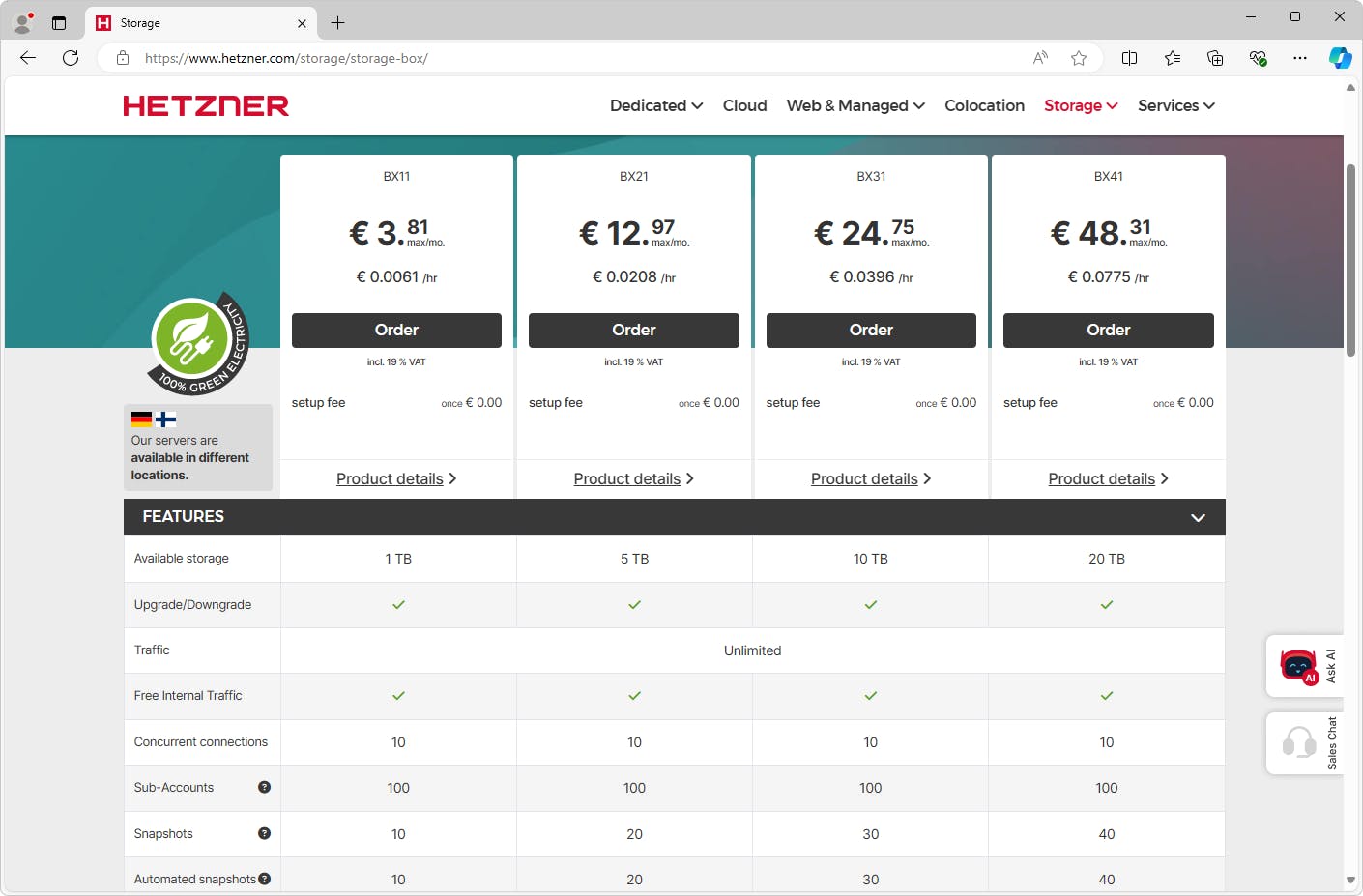Viewport: 1363px width, 896px height.
Task: Activate the Read Aloud icon
Action: coord(1040,58)
